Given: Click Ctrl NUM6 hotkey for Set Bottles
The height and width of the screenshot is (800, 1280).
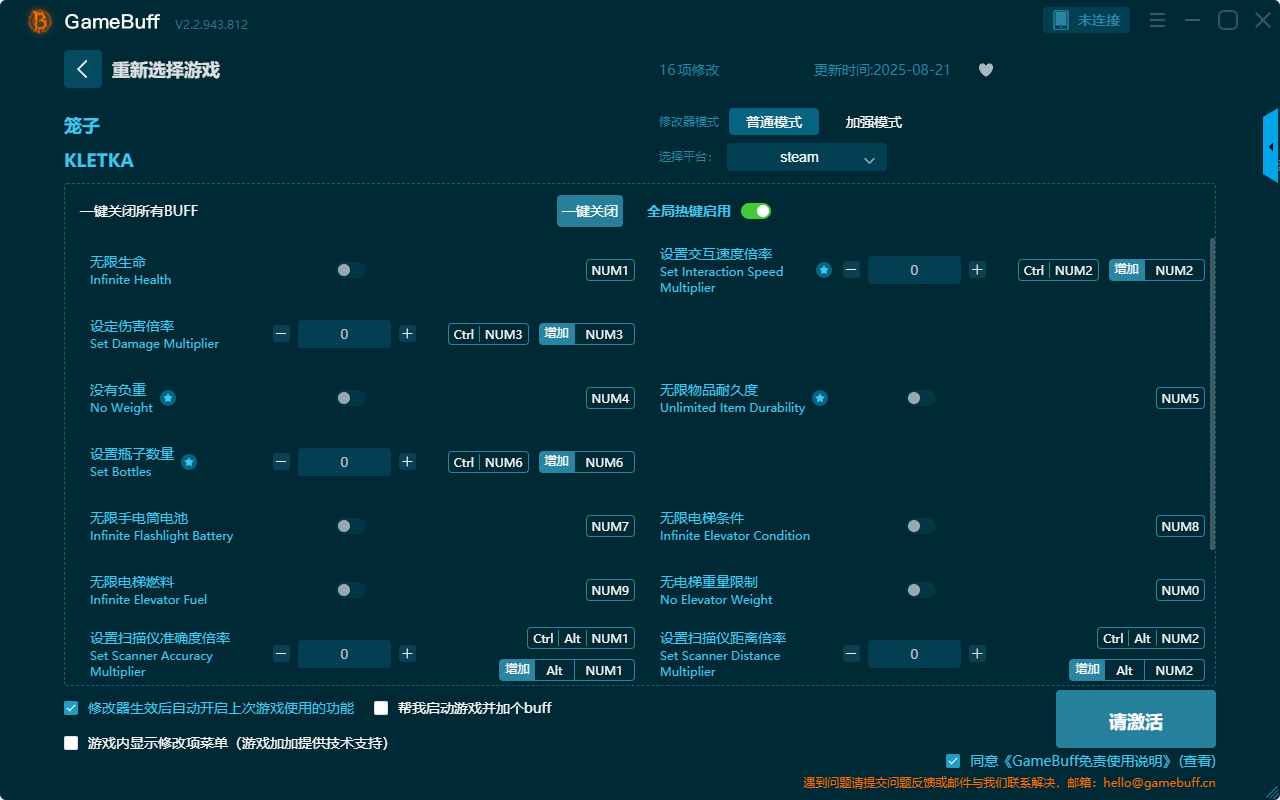Looking at the screenshot, I should [x=488, y=462].
